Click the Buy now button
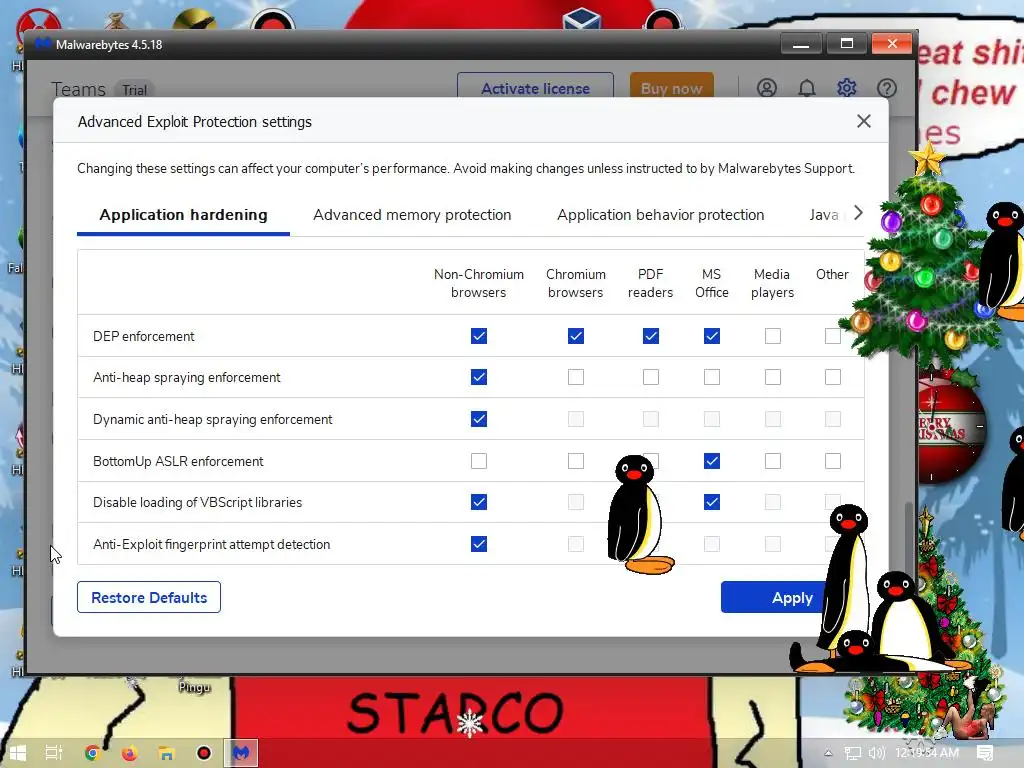Screen dimensions: 1024x768 (x=671, y=88)
